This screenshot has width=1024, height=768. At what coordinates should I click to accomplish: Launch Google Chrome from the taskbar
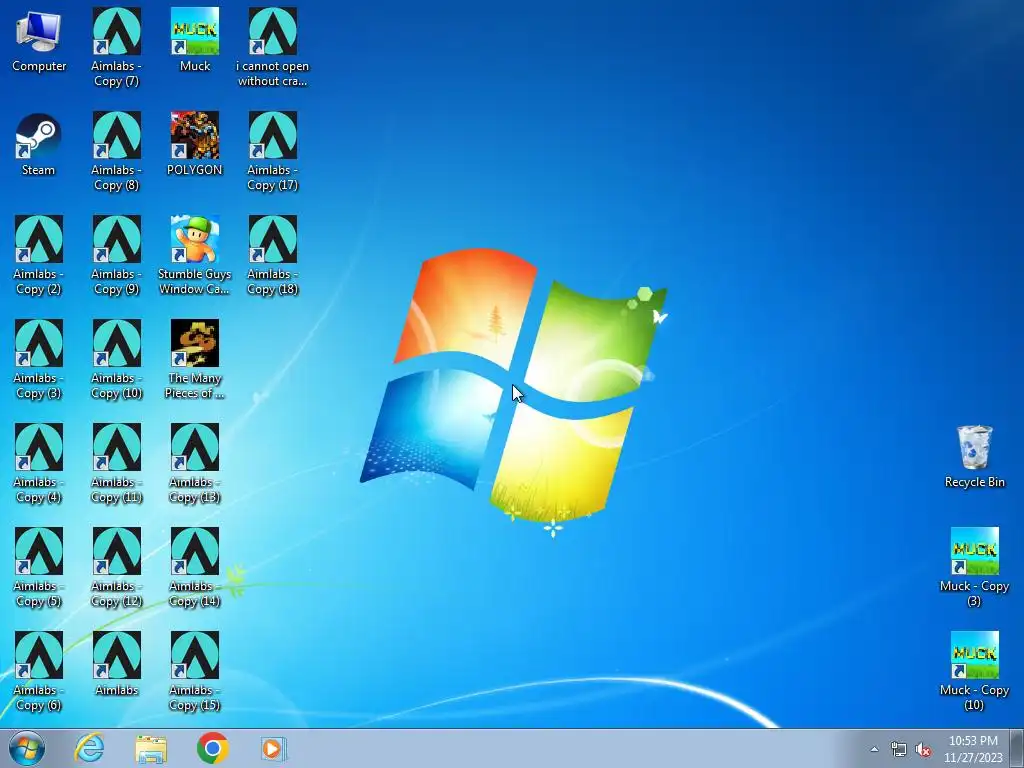pyautogui.click(x=212, y=748)
